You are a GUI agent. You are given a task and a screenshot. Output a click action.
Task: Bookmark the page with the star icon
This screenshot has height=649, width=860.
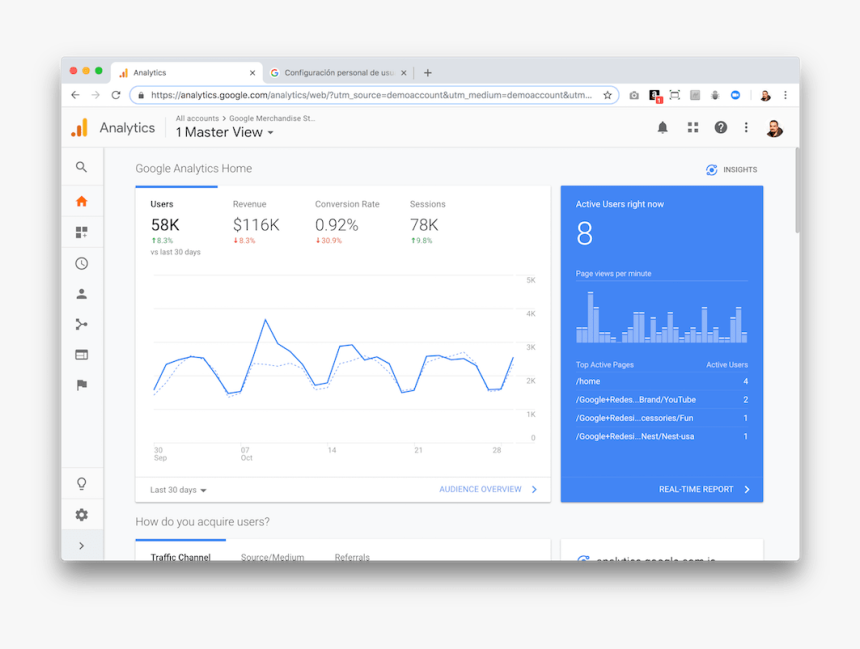(607, 95)
